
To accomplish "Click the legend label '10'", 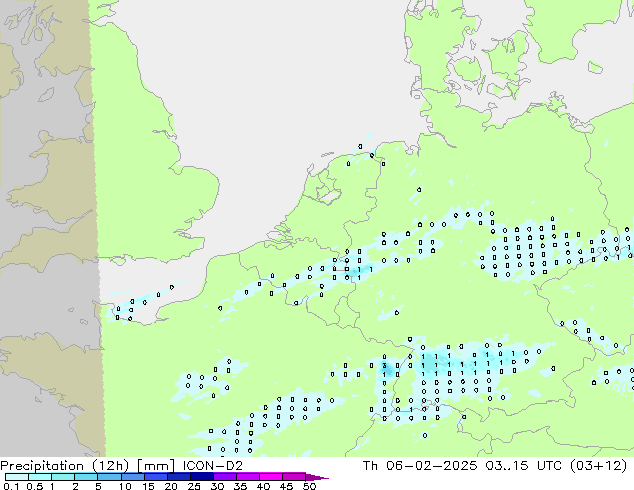I will tap(125, 486).
